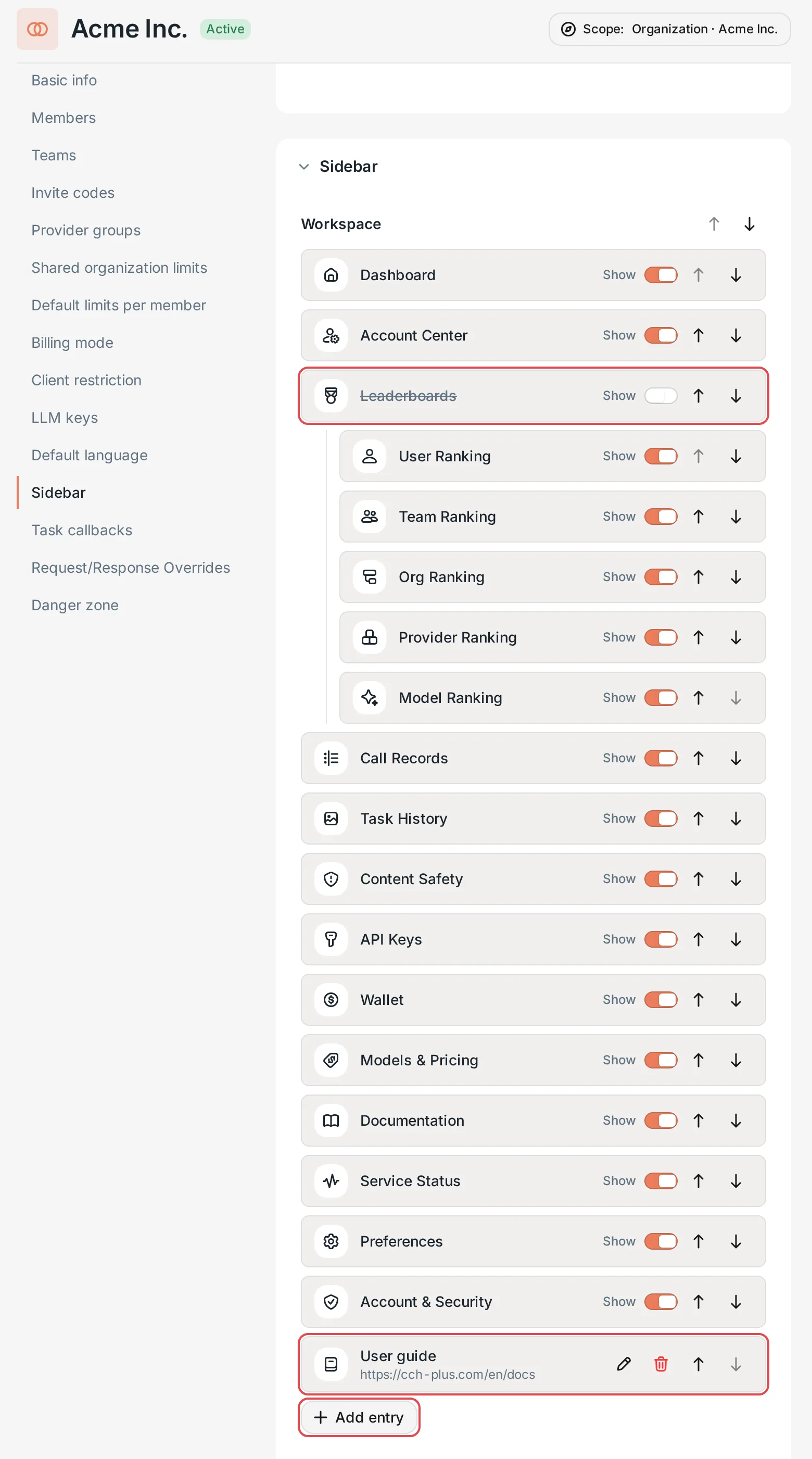Screen dimensions: 812x1459
Task: Move Service Status up
Action: (698, 1181)
